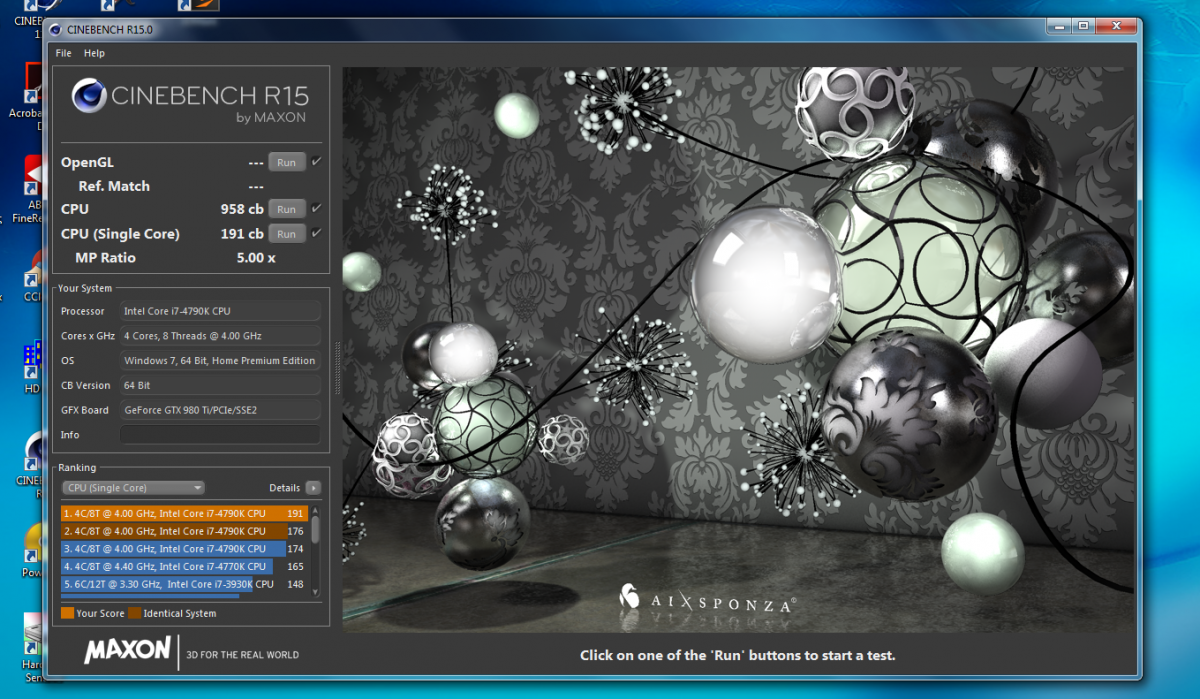Open the Help menu
The height and width of the screenshot is (699, 1200).
click(94, 53)
